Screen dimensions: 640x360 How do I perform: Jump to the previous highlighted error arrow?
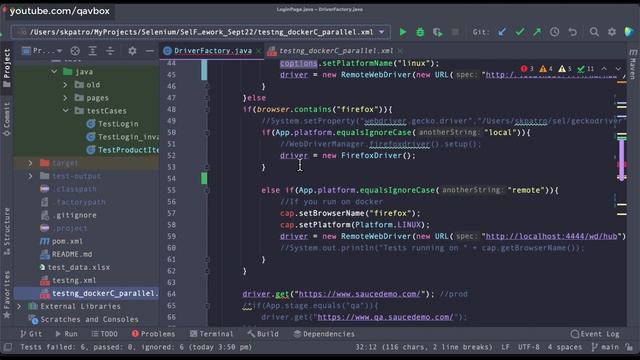[x=604, y=69]
